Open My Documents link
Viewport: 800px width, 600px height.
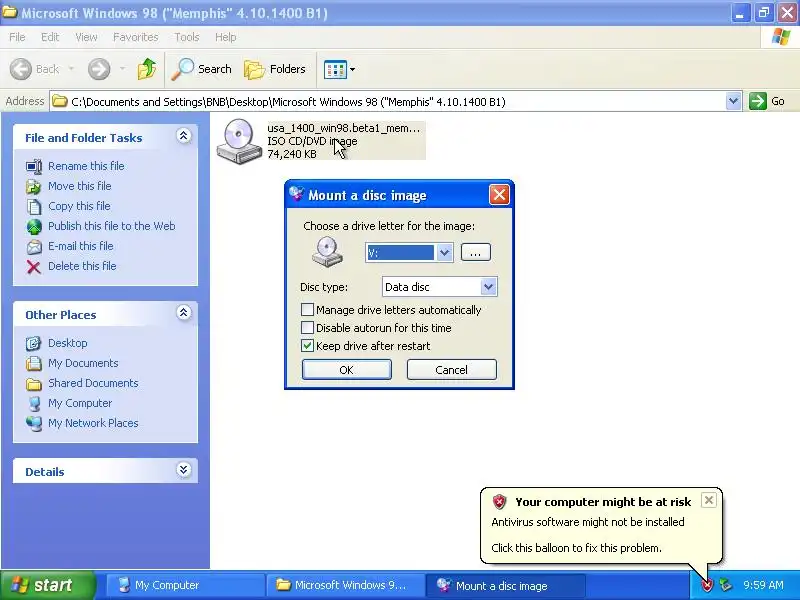[83, 363]
